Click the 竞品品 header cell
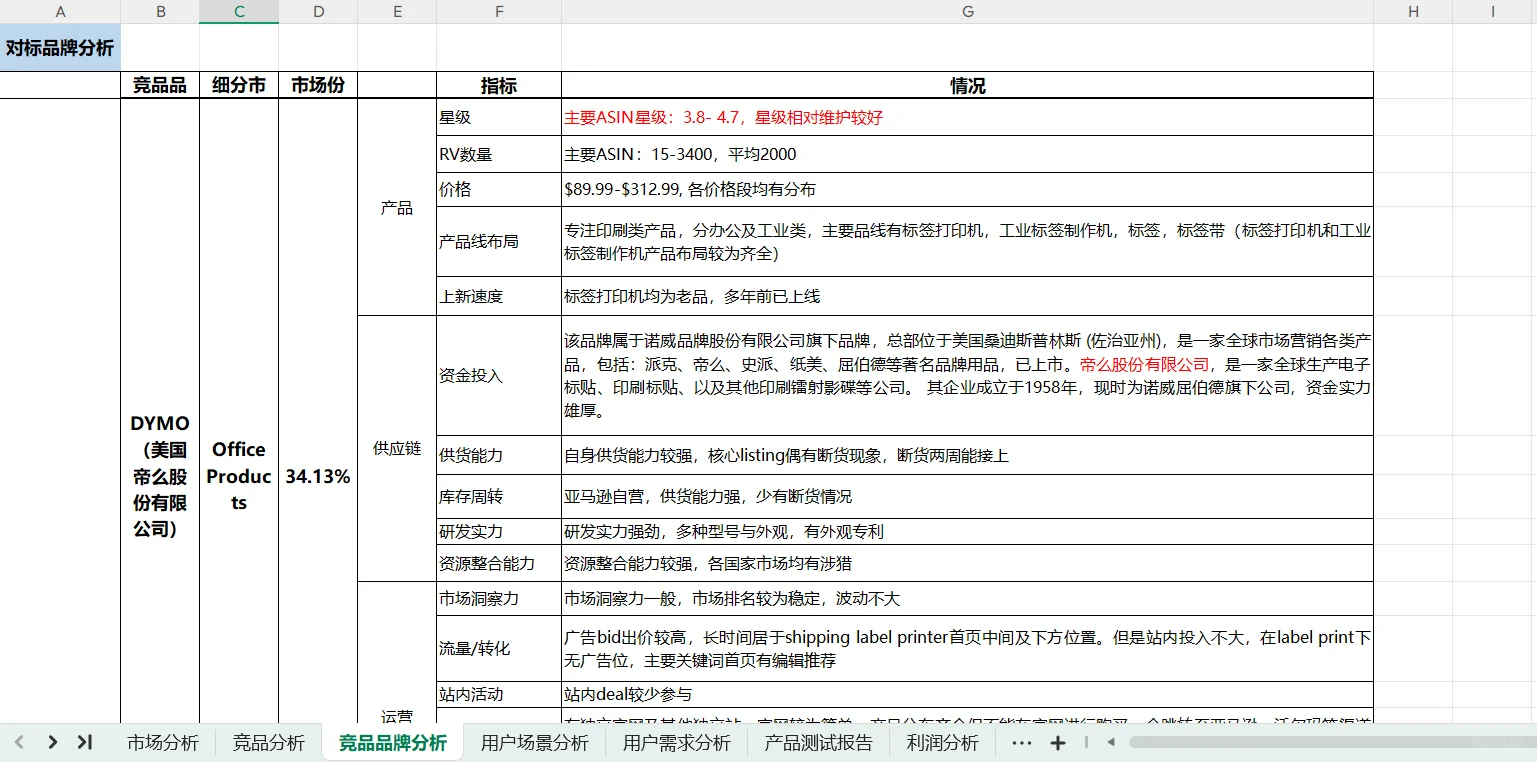Screen dimensions: 1537x762 pos(160,85)
